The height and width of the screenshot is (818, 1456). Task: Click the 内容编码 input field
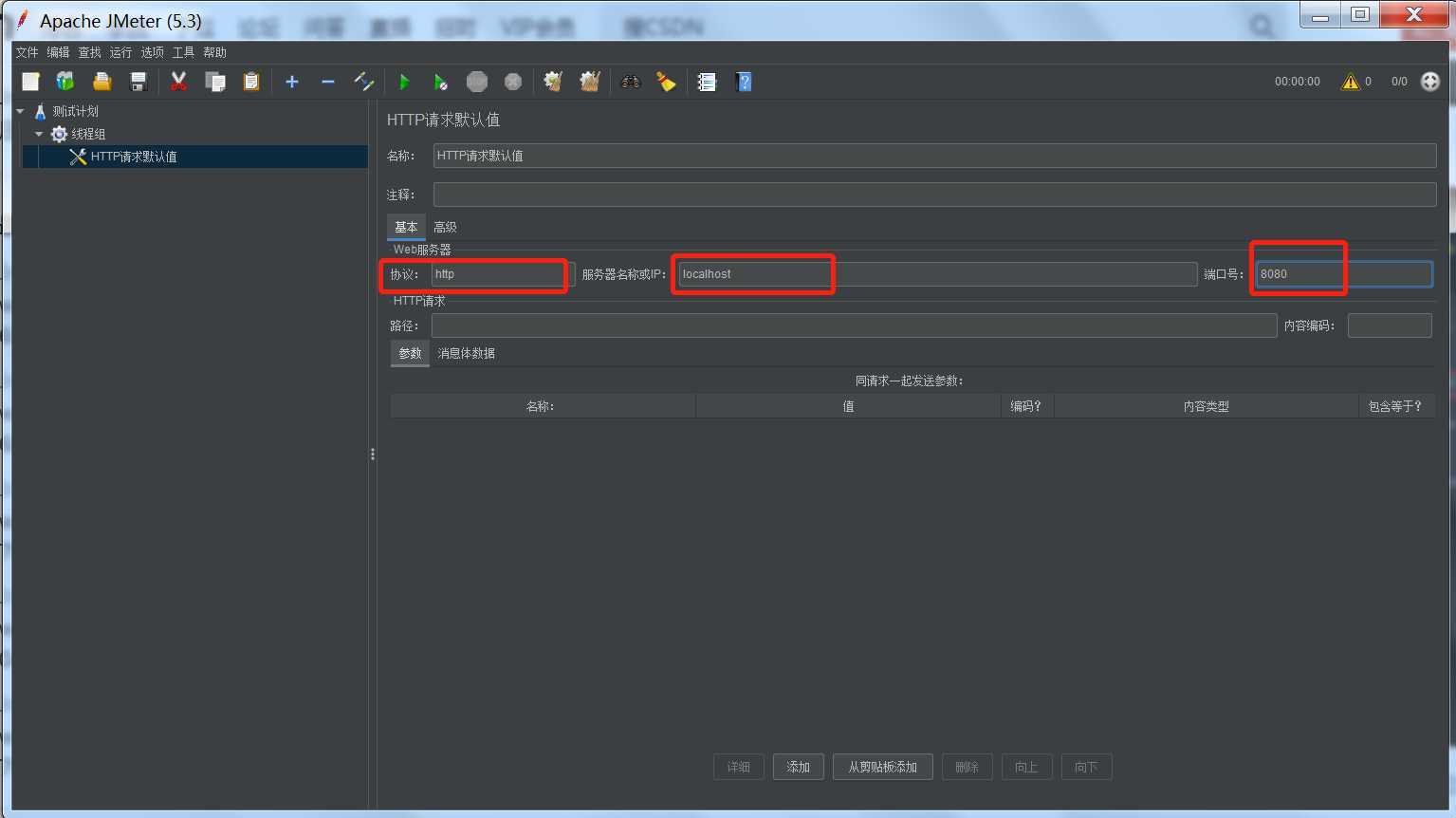[x=1390, y=325]
